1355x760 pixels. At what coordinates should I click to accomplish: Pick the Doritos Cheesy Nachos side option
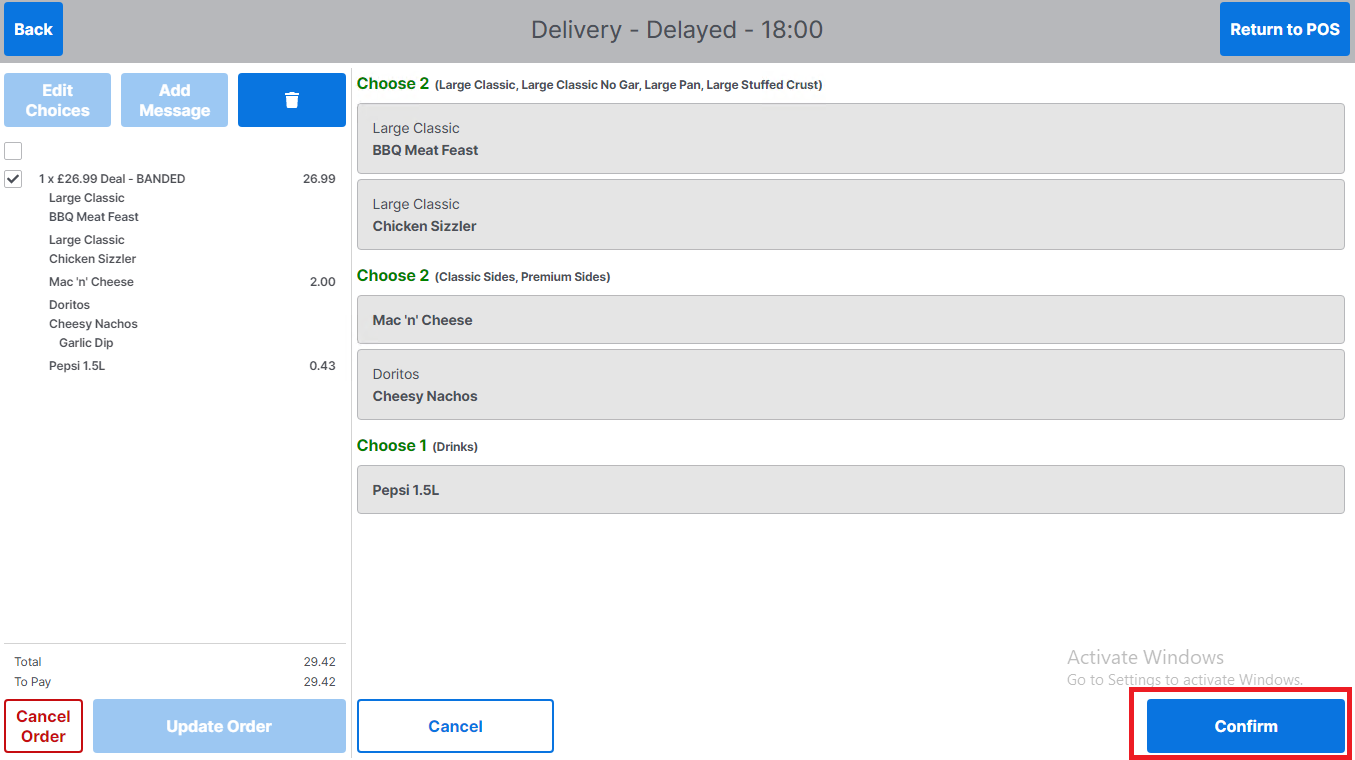tap(850, 385)
